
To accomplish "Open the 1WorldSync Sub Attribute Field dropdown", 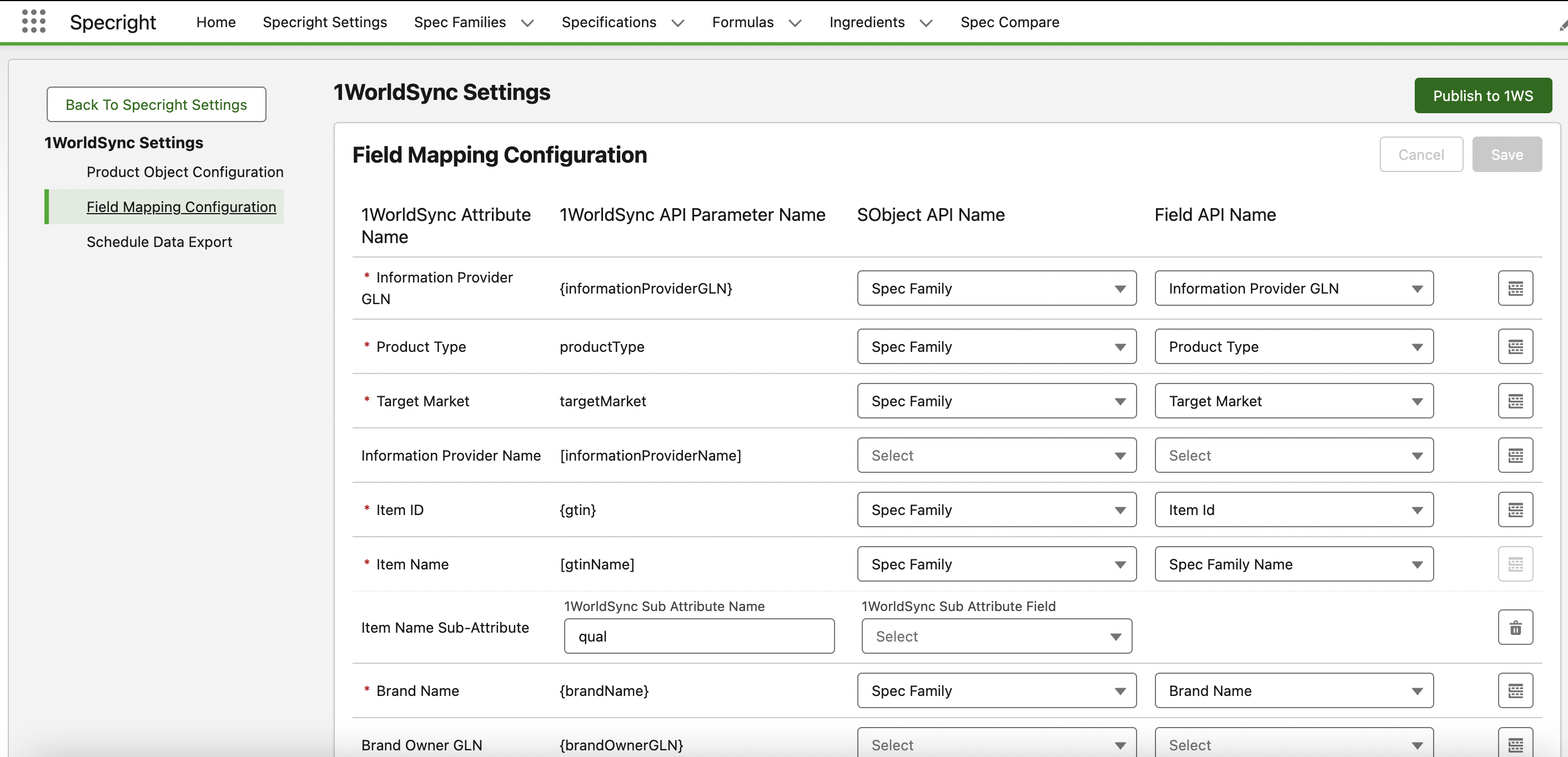I will (996, 637).
